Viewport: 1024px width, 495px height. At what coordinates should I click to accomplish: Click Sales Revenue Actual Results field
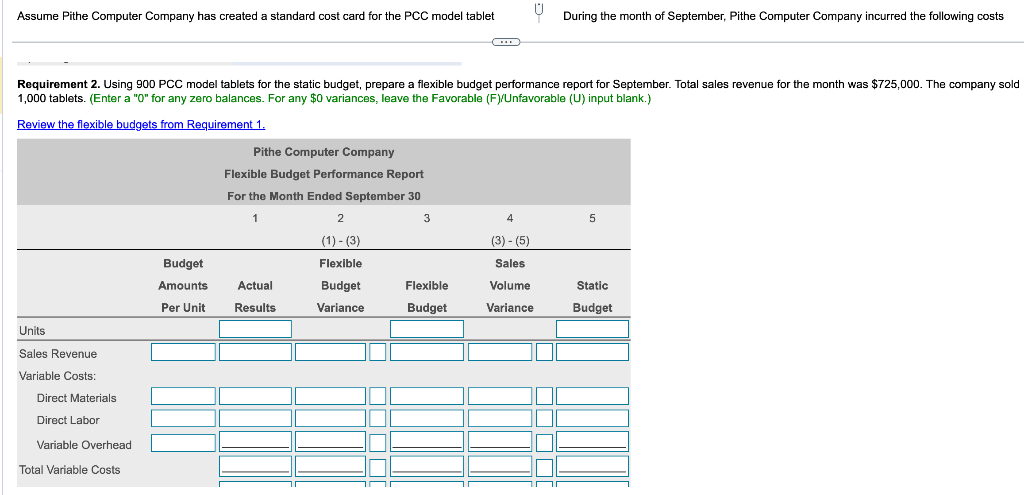tap(255, 352)
